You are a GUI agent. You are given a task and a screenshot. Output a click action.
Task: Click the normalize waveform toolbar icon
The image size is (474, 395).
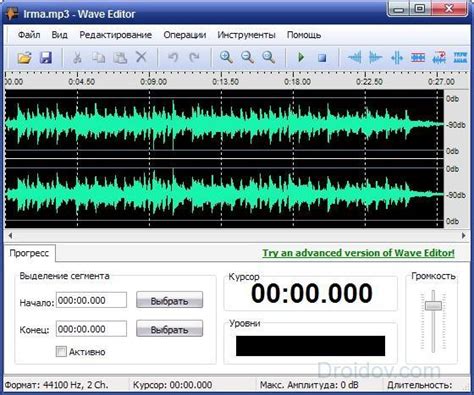click(418, 57)
